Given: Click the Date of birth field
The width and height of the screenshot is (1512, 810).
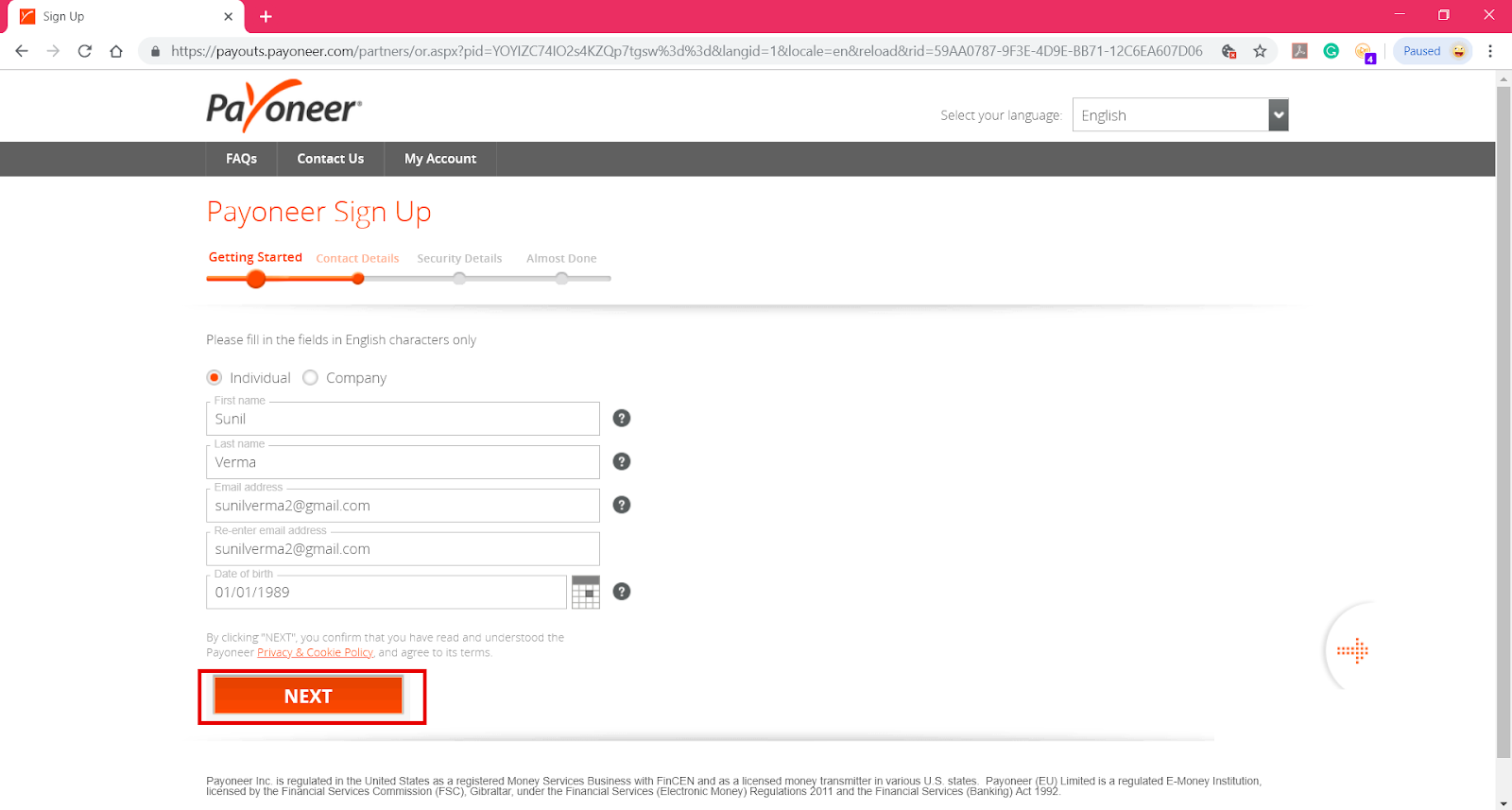Looking at the screenshot, I should click(387, 593).
